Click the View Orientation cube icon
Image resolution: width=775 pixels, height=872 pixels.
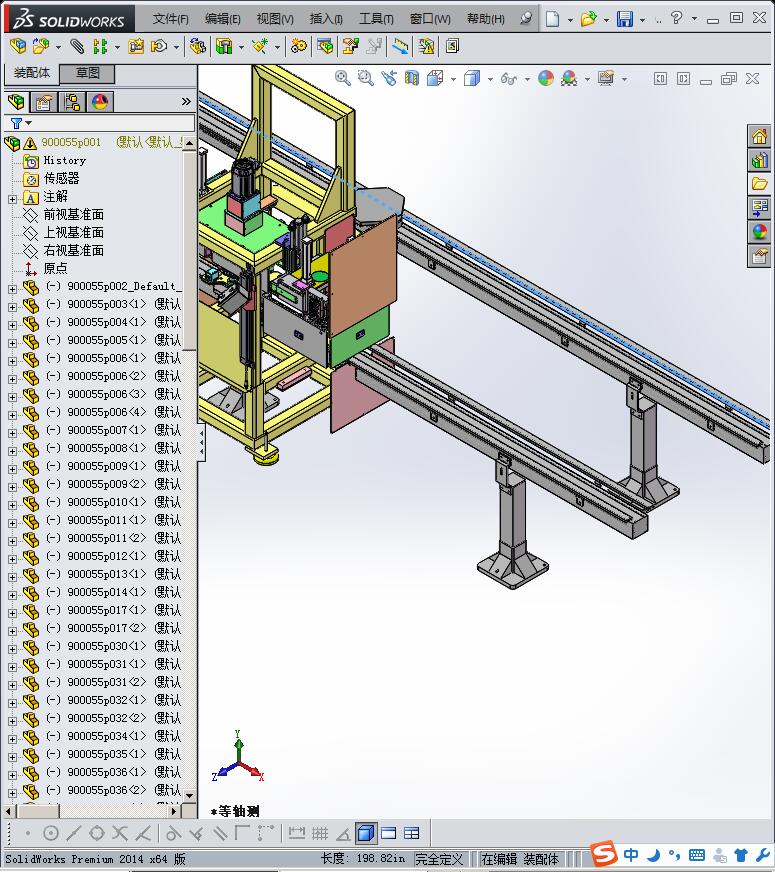tap(435, 78)
